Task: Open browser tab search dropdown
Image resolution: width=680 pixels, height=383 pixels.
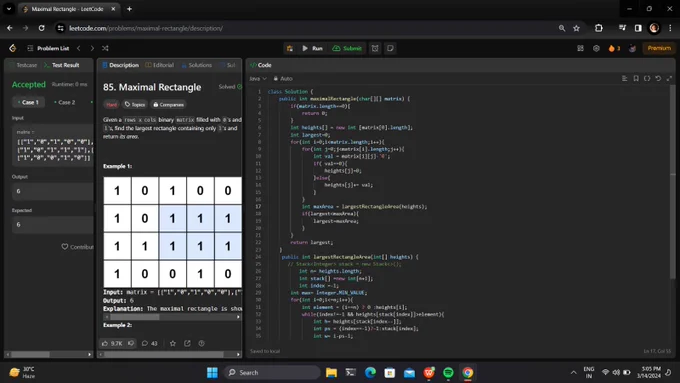Action: tap(9, 9)
